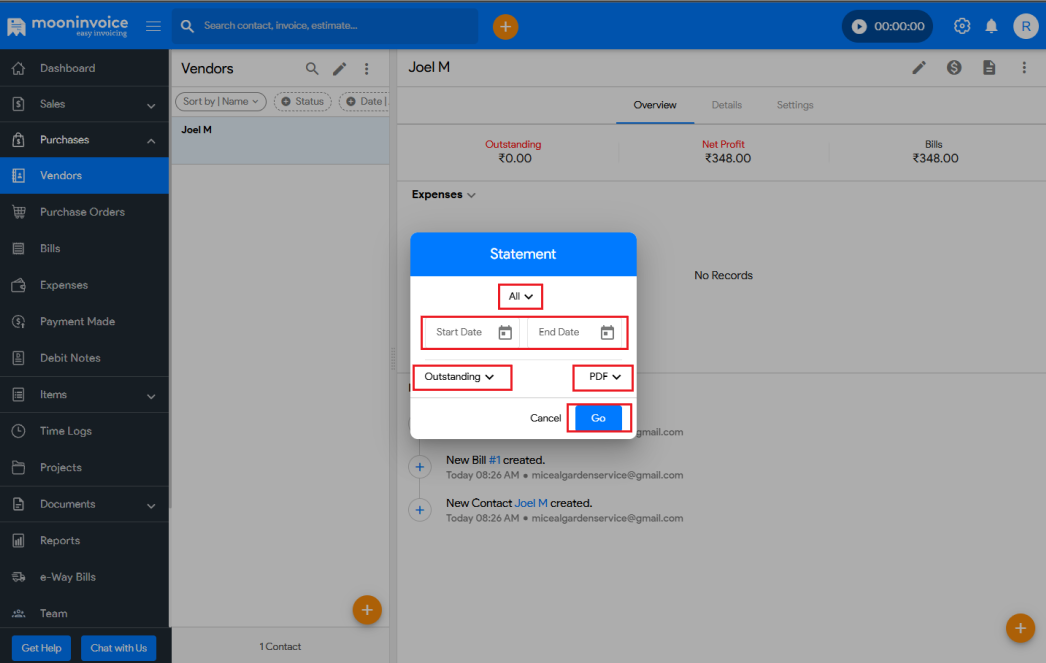Image resolution: width=1046 pixels, height=663 pixels.
Task: Open the vendor list search icon
Action: click(313, 68)
